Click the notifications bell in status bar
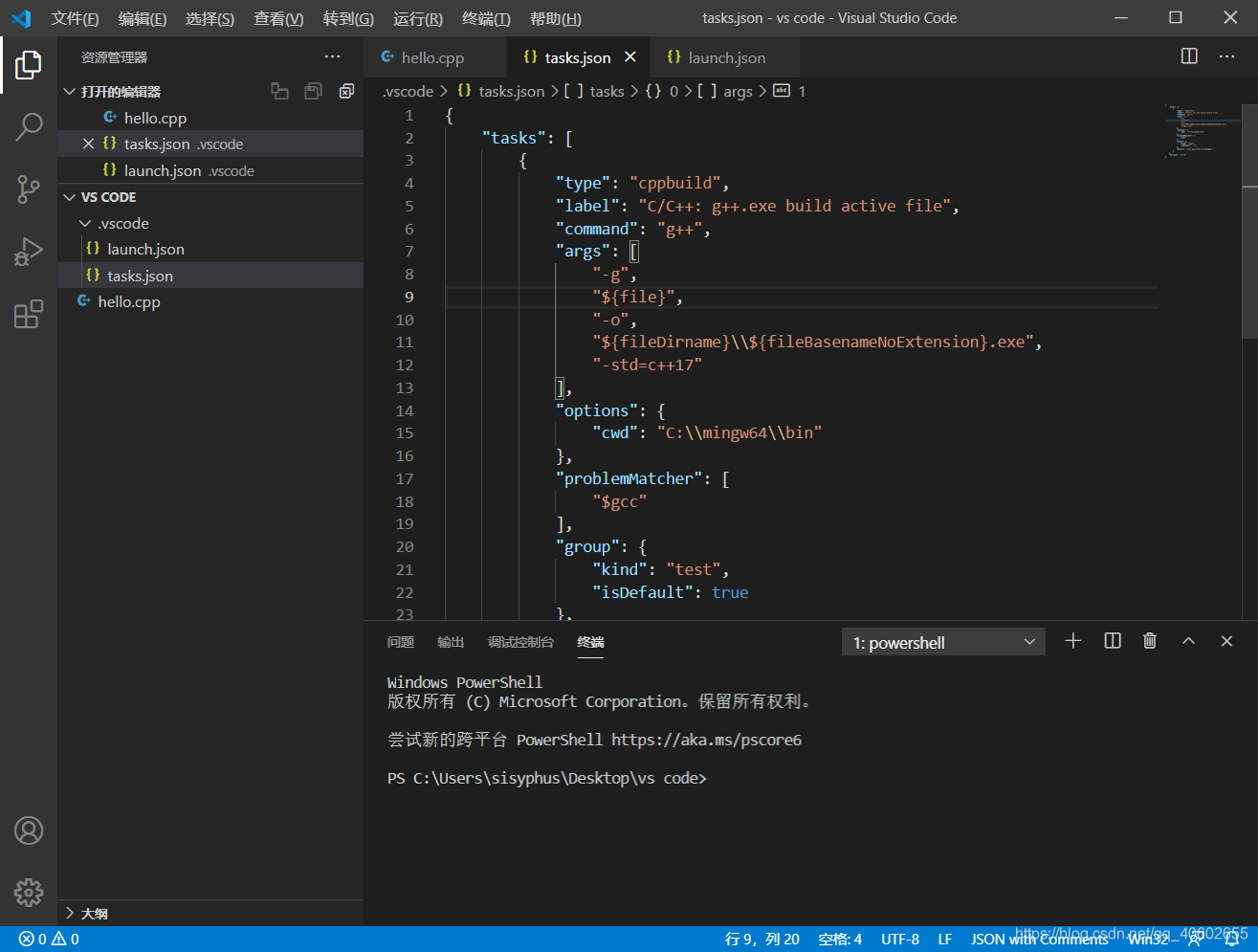This screenshot has width=1258, height=952. click(x=1231, y=939)
